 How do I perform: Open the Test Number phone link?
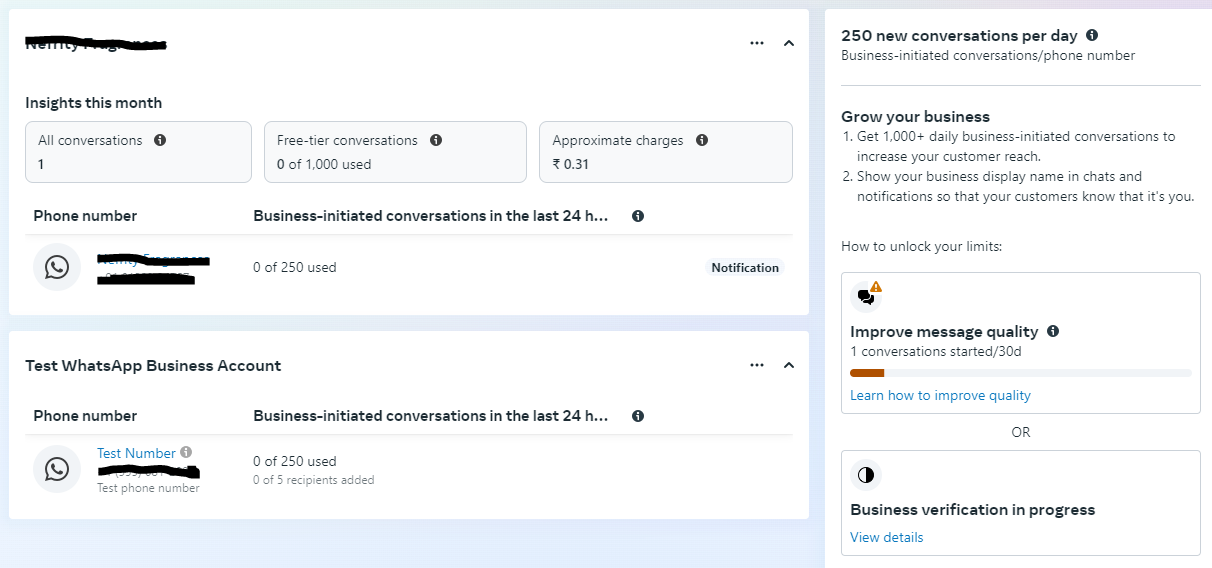(136, 453)
